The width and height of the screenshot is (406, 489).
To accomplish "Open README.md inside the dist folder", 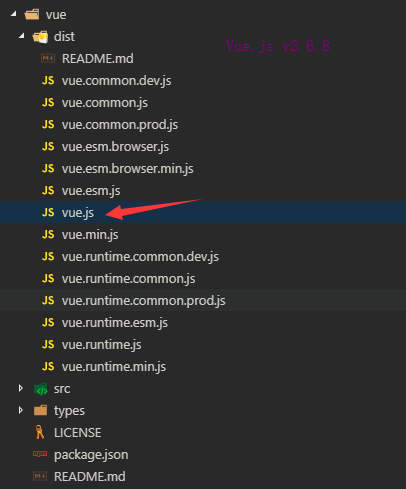I will (98, 59).
